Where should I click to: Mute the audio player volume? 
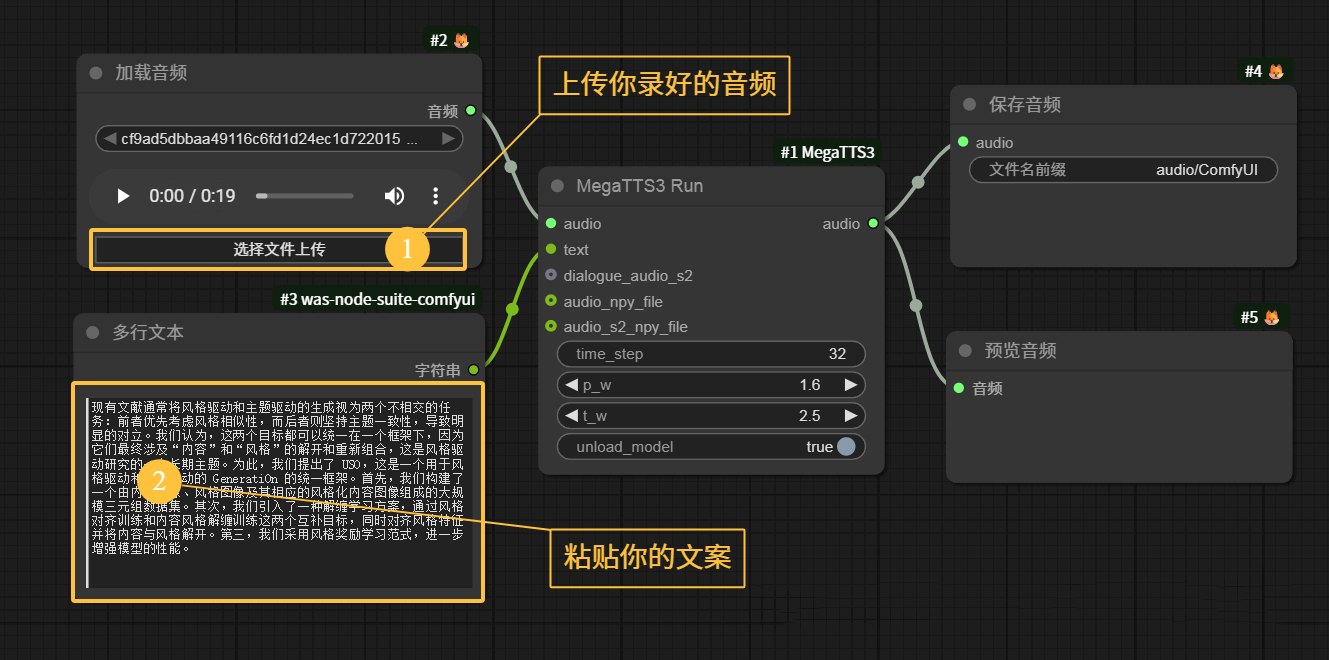(395, 196)
